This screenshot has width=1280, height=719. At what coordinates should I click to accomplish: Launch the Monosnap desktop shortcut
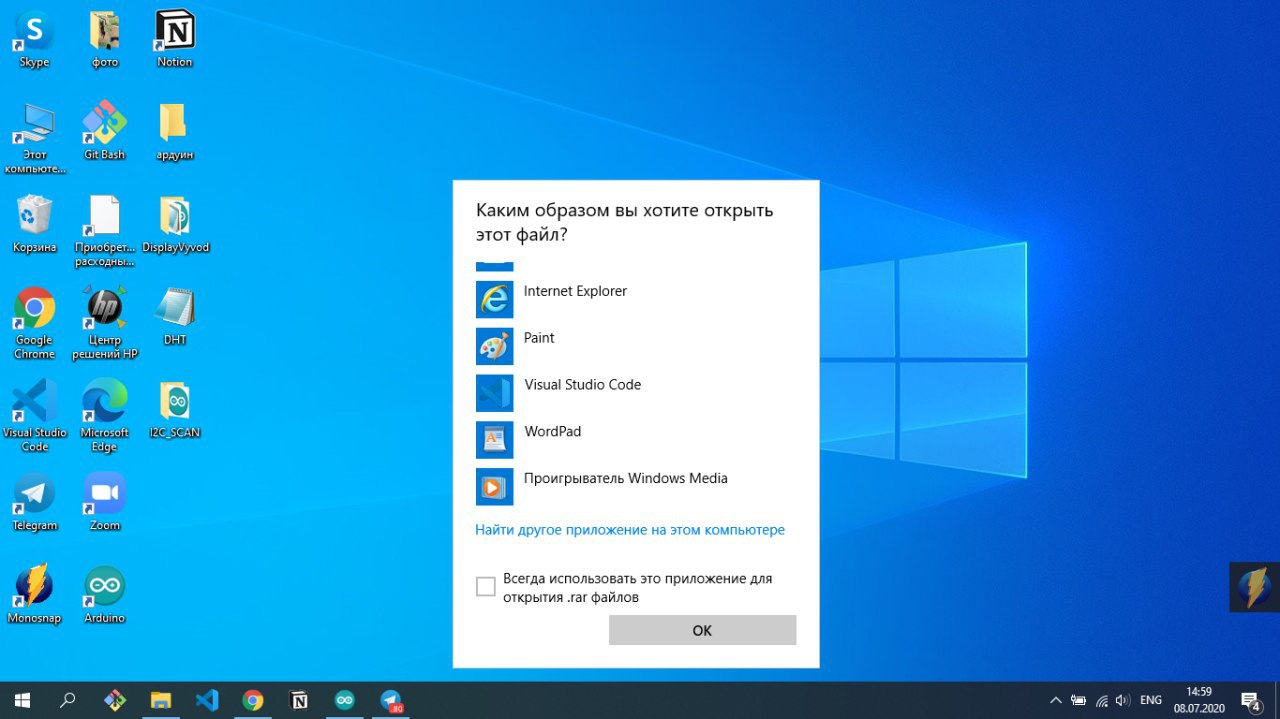click(34, 593)
